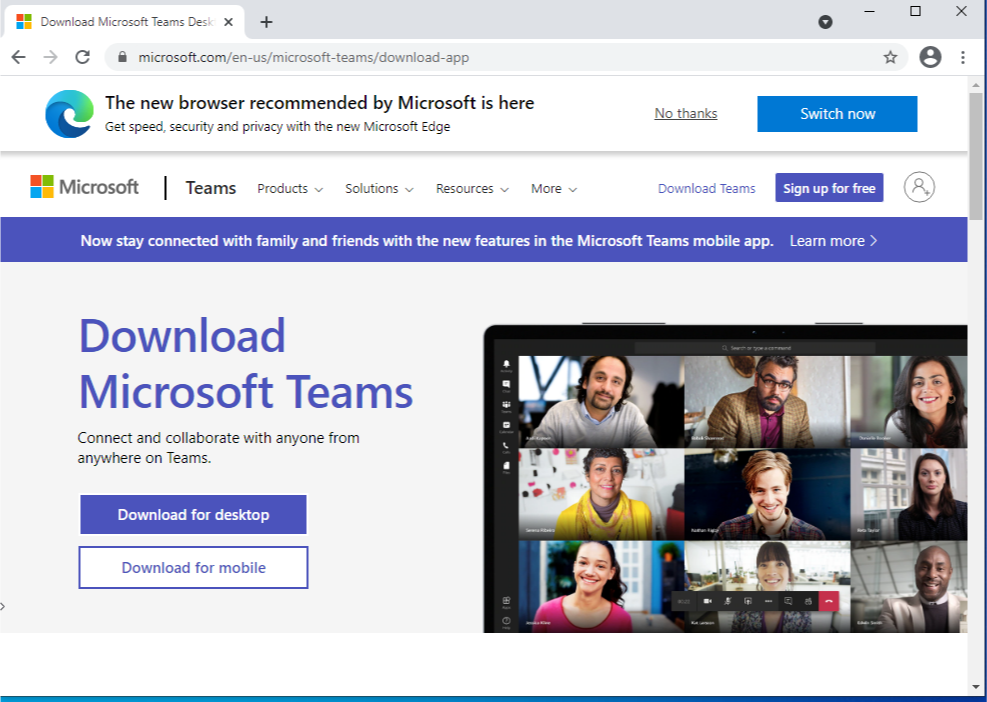Go back with the browser back arrow
This screenshot has height=702, width=987.
tap(18, 57)
